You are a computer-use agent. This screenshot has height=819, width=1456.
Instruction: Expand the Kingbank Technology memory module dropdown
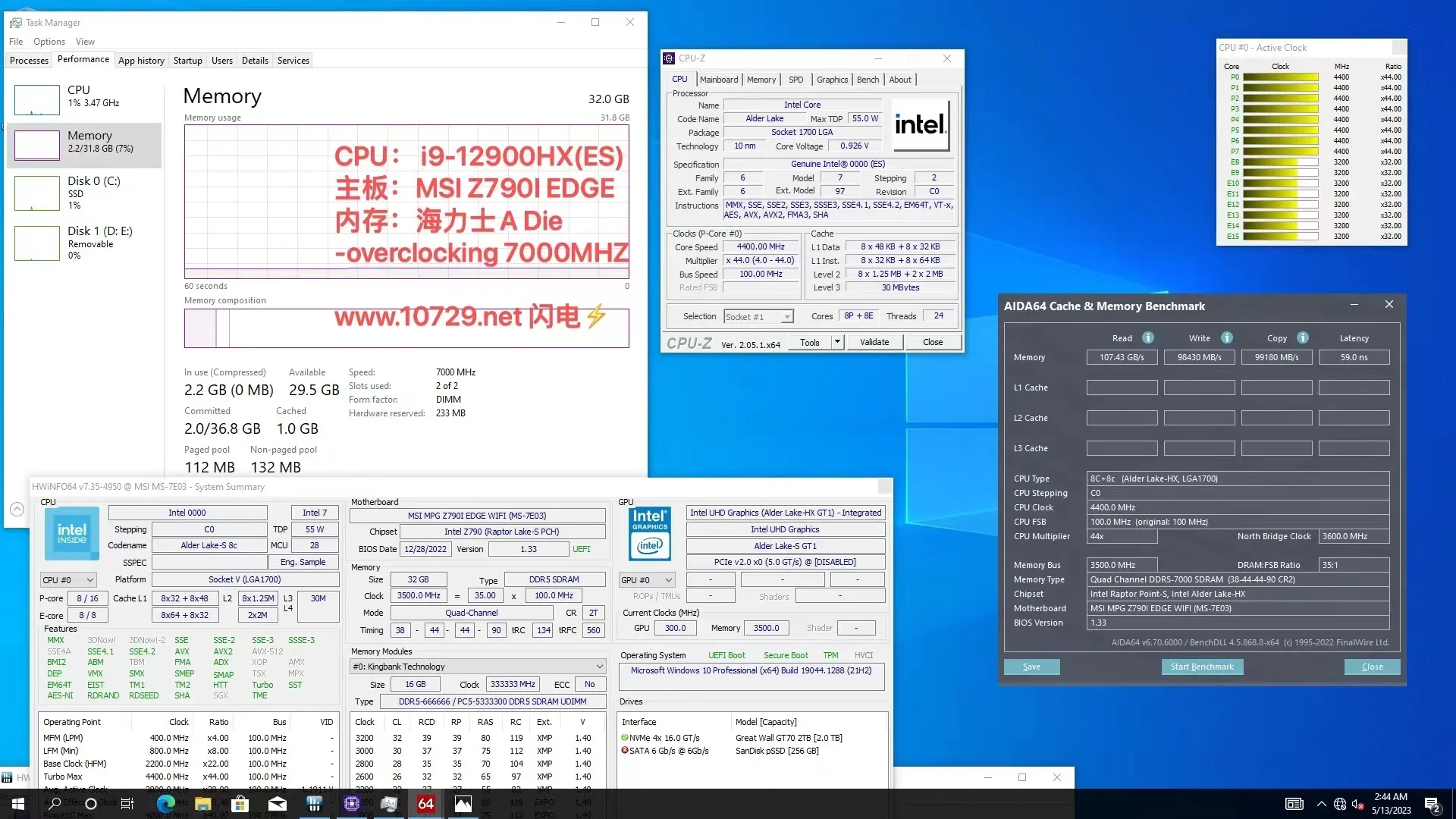point(478,667)
